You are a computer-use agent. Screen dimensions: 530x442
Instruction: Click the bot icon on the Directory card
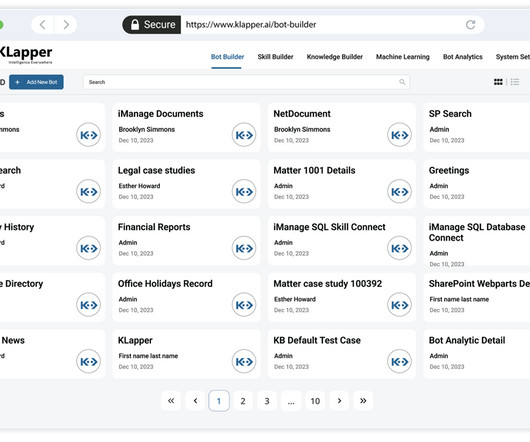point(88,305)
